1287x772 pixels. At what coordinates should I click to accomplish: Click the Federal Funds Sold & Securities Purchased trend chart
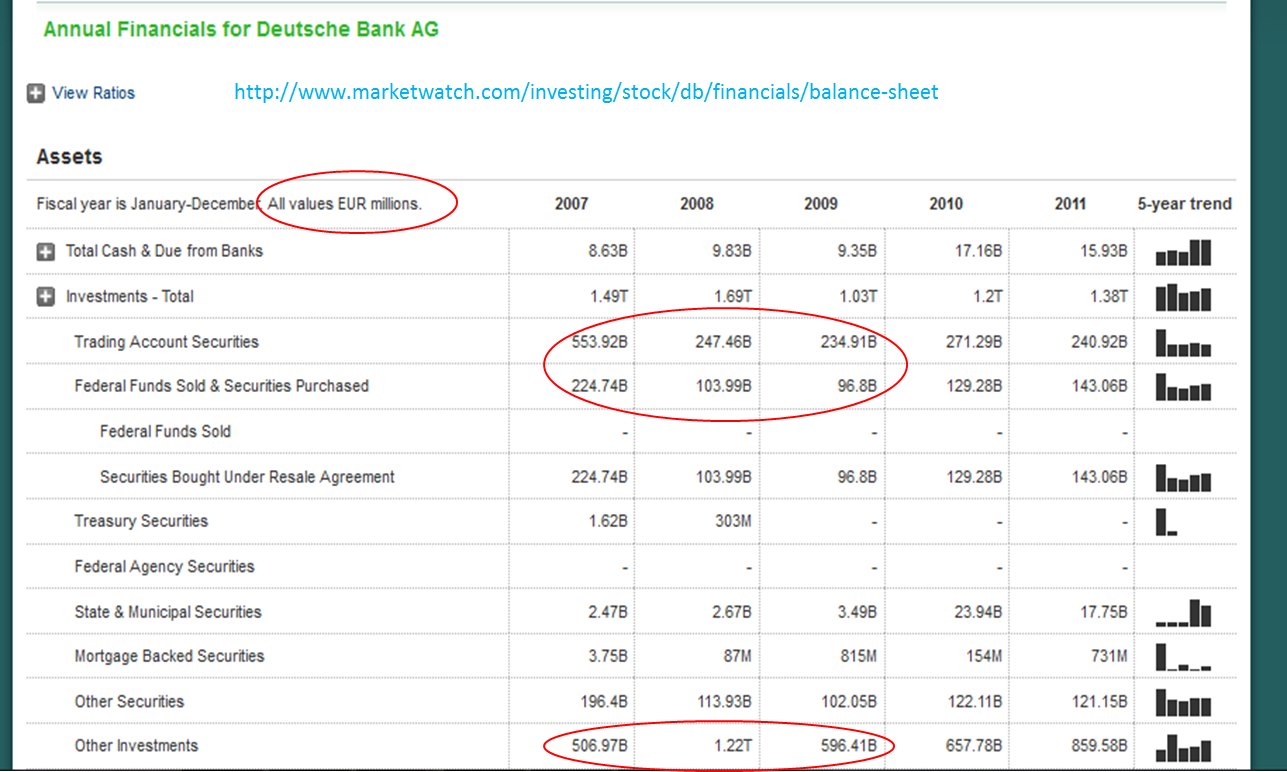click(x=1183, y=387)
